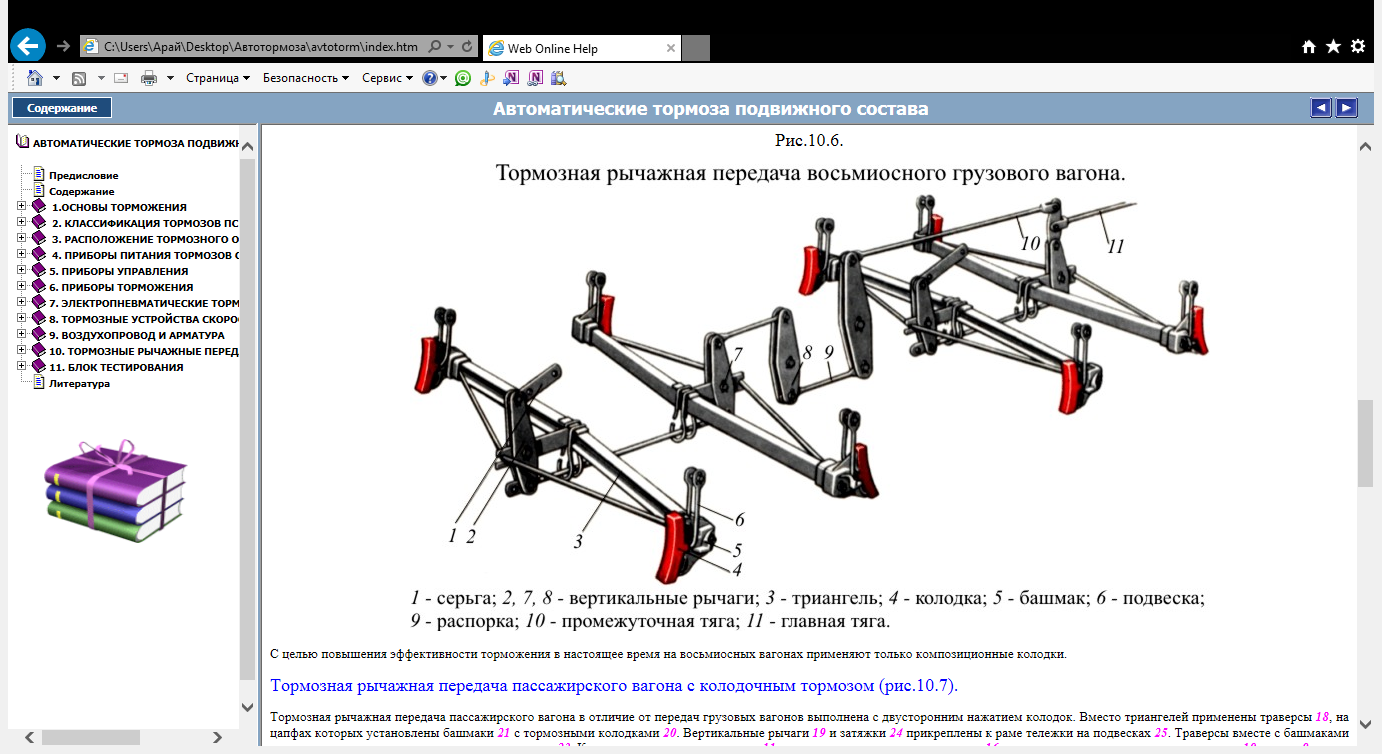
Task: Expand chapter 1.ОСНОВЫ ТОРМОЖЕНИЯ
Action: (x=22, y=207)
